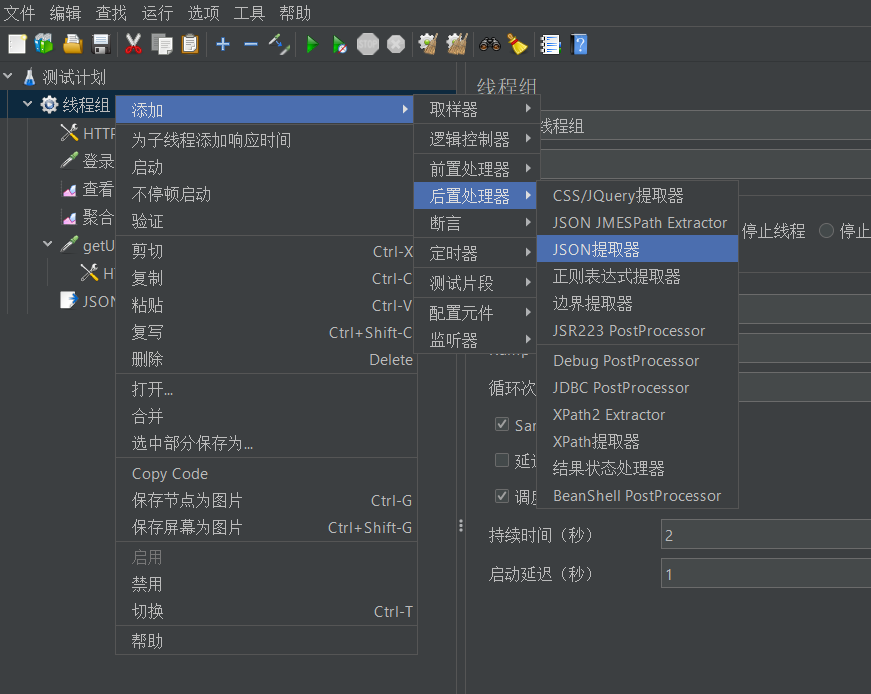This screenshot has height=694, width=871.
Task: Select the 停止 radio button after 停止线程
Action: pyautogui.click(x=826, y=230)
